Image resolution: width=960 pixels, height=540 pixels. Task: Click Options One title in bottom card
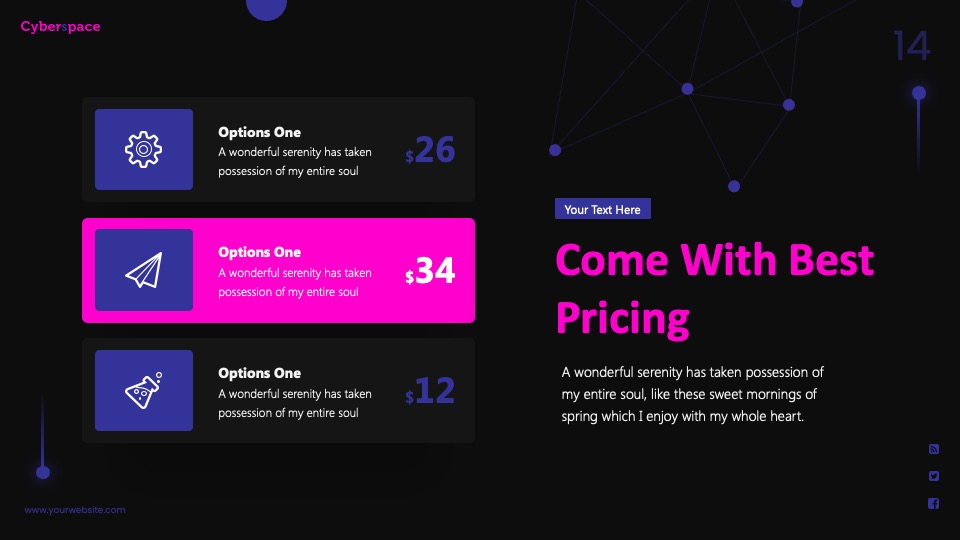[260, 373]
